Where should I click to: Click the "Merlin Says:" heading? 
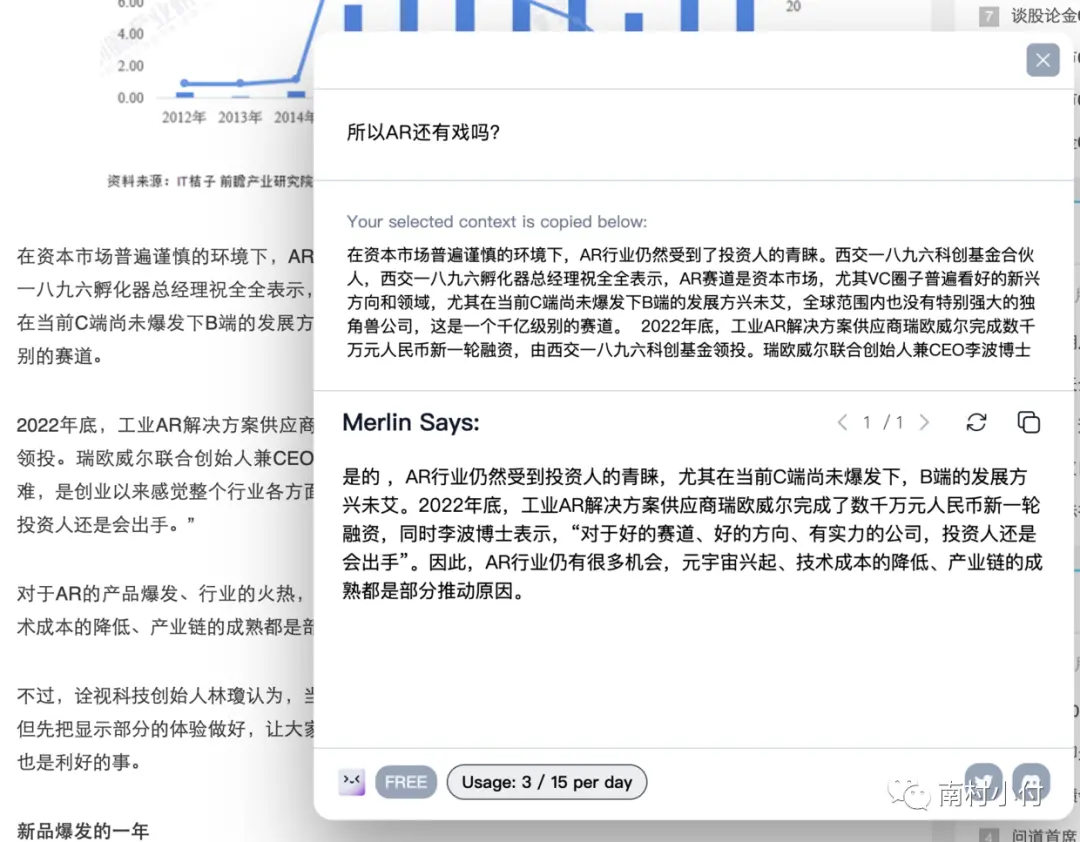411,423
